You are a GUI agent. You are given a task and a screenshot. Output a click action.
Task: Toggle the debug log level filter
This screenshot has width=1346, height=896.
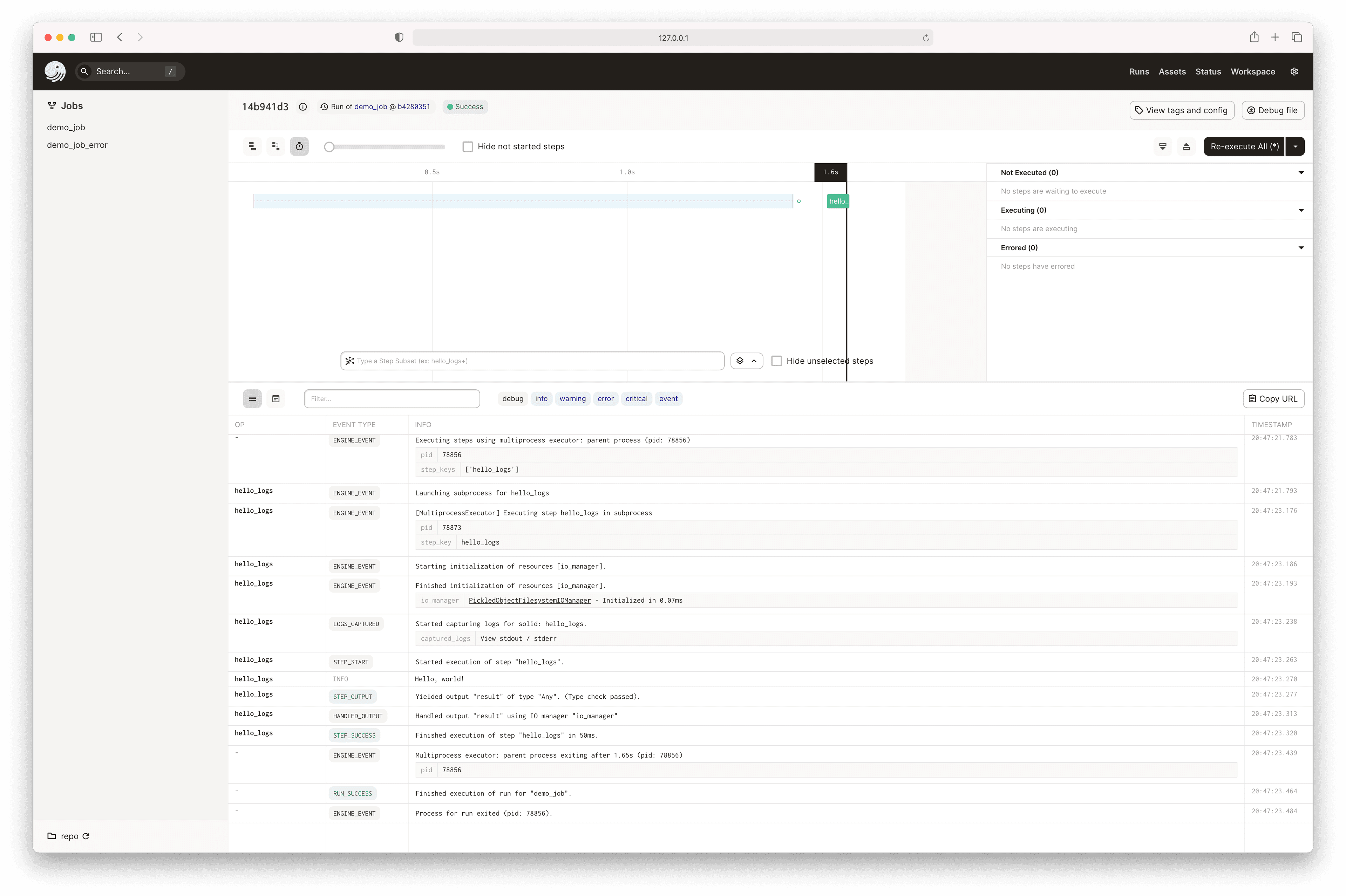tap(513, 399)
